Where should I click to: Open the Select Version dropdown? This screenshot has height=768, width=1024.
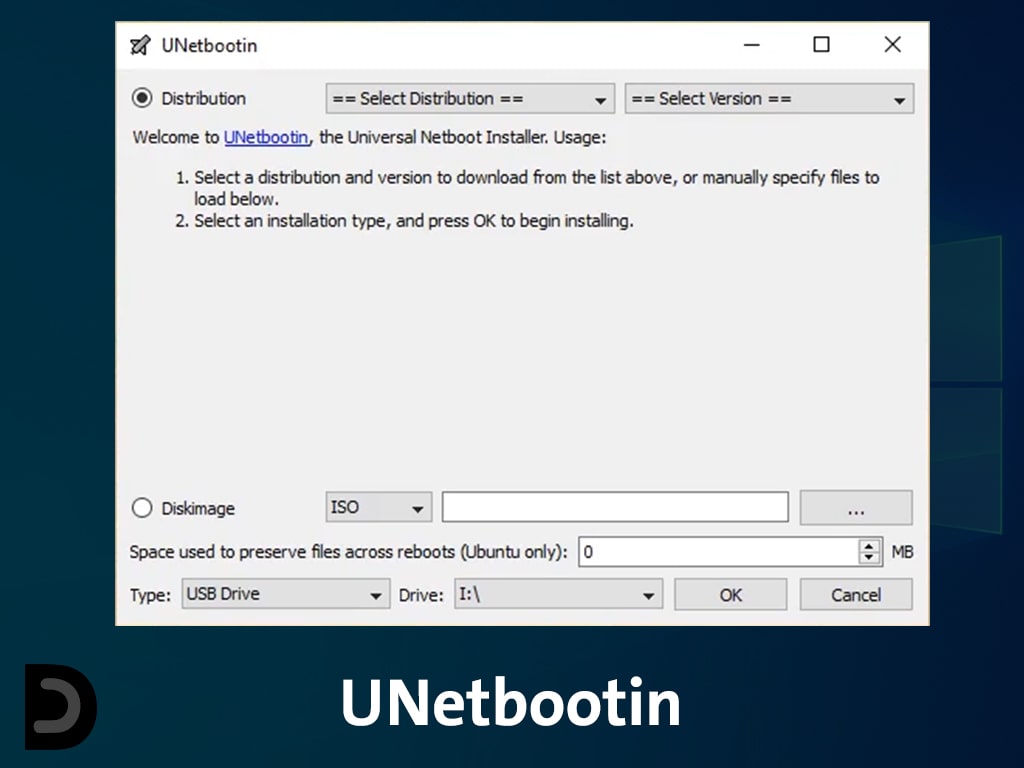click(x=769, y=99)
